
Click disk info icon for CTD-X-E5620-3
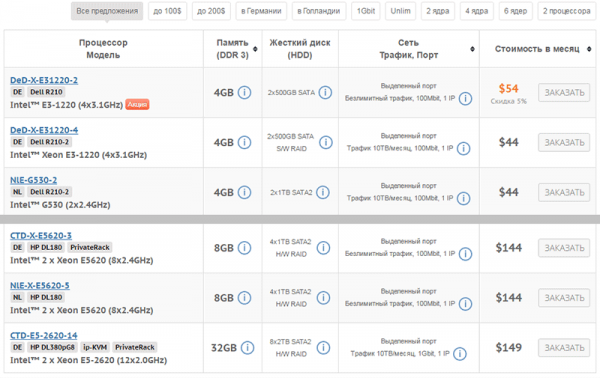pyautogui.click(x=323, y=248)
